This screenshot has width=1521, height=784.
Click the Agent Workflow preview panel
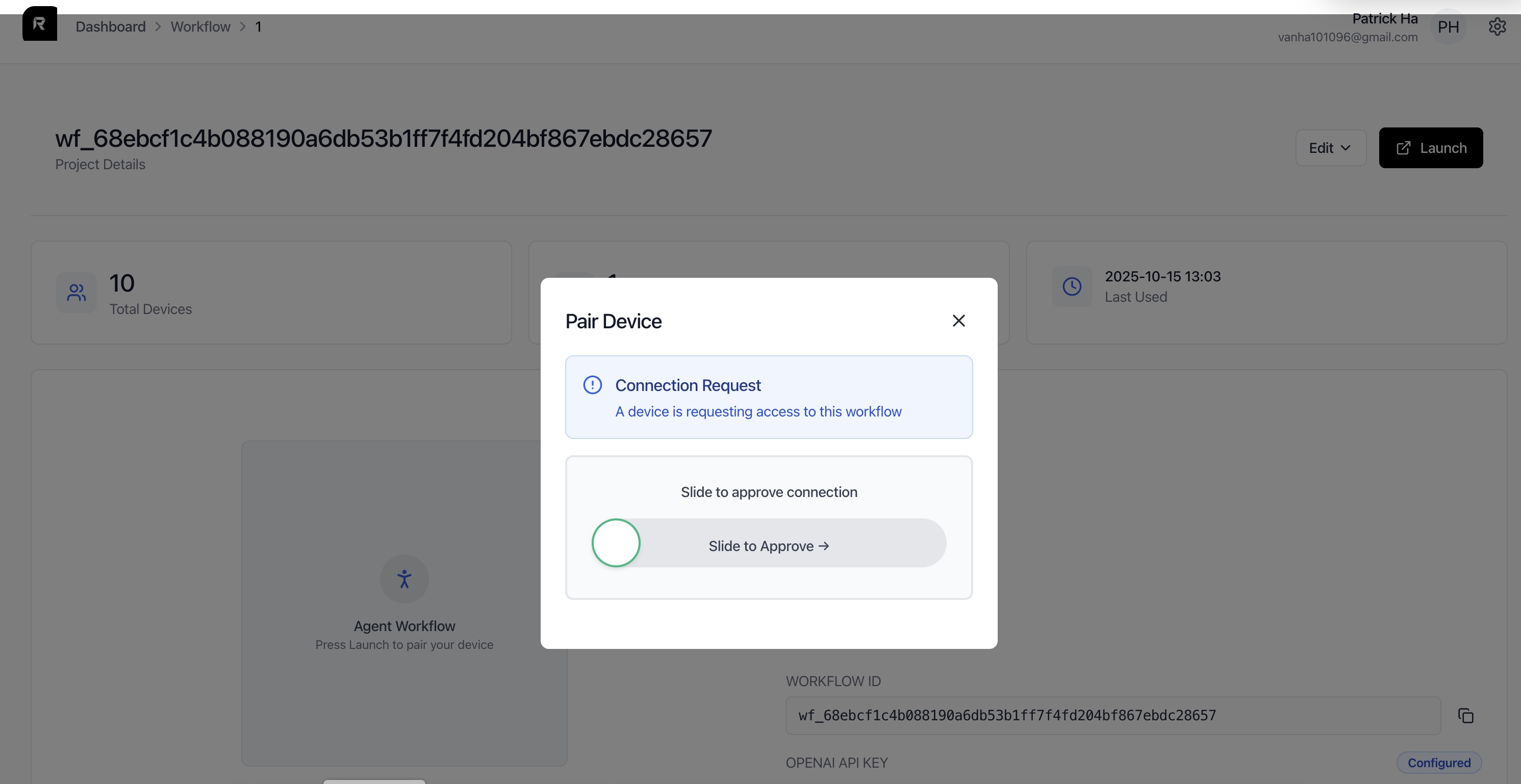point(404,696)
